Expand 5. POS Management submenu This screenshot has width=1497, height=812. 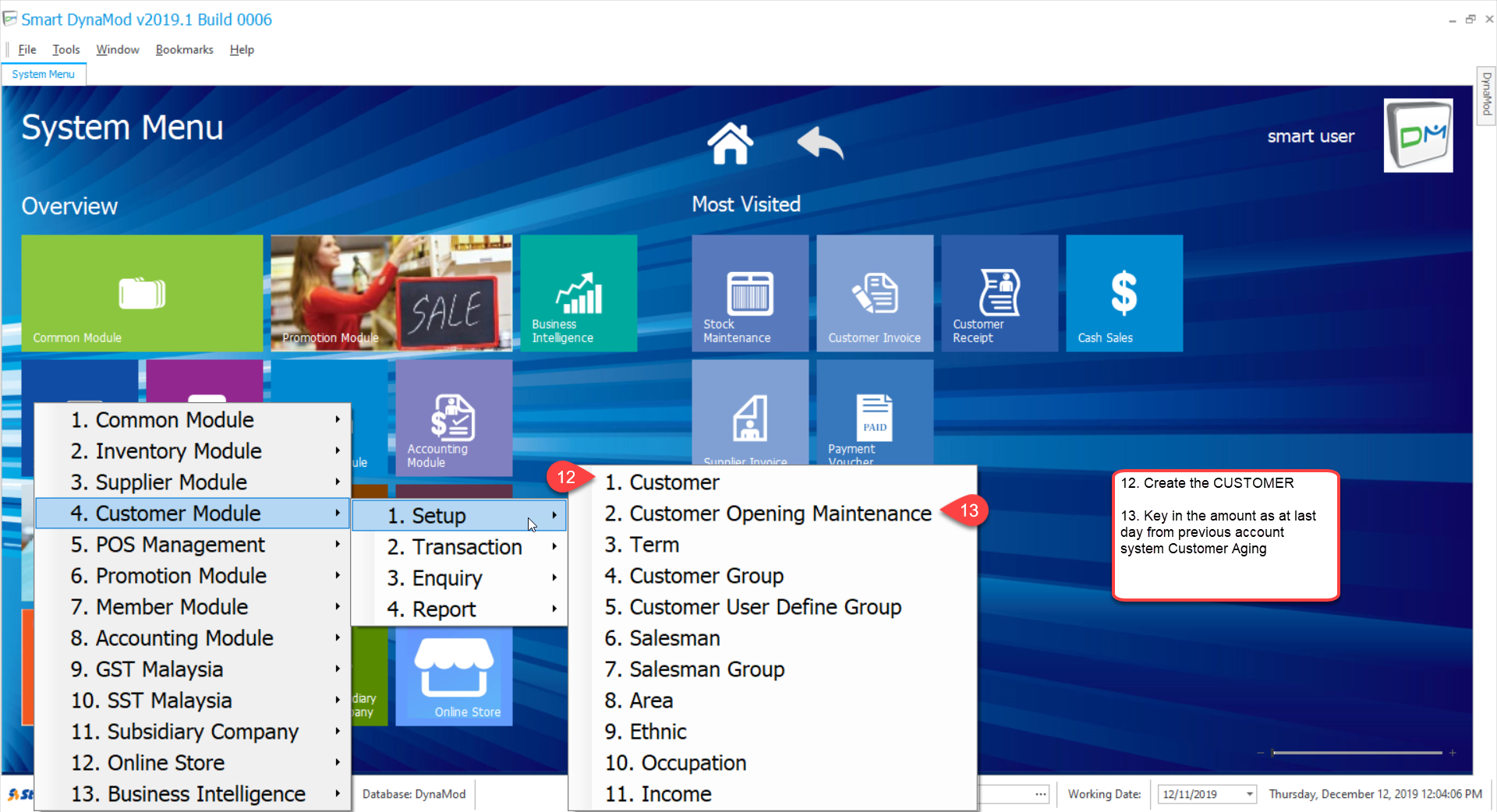193,544
